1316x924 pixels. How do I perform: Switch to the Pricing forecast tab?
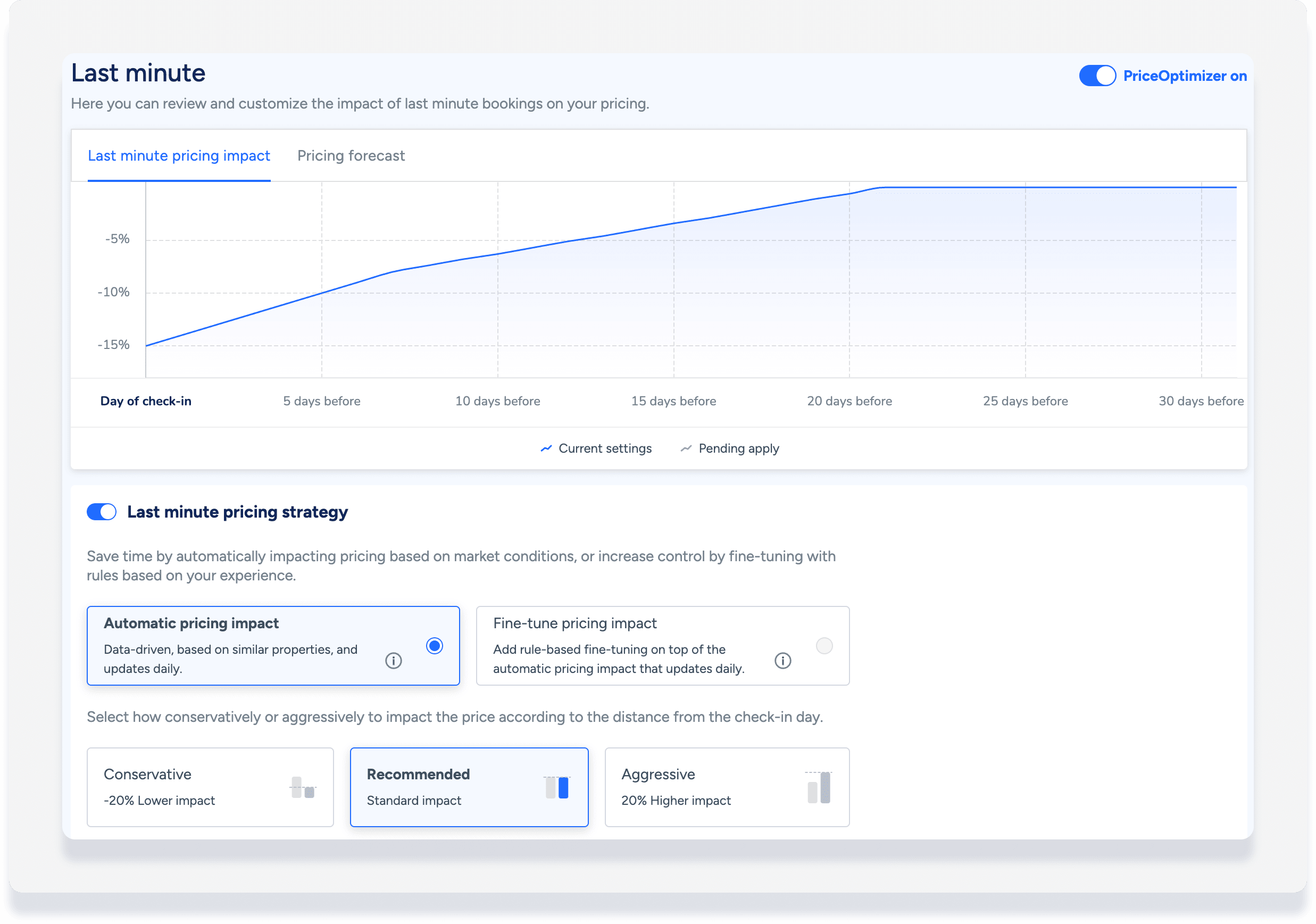[351, 156]
